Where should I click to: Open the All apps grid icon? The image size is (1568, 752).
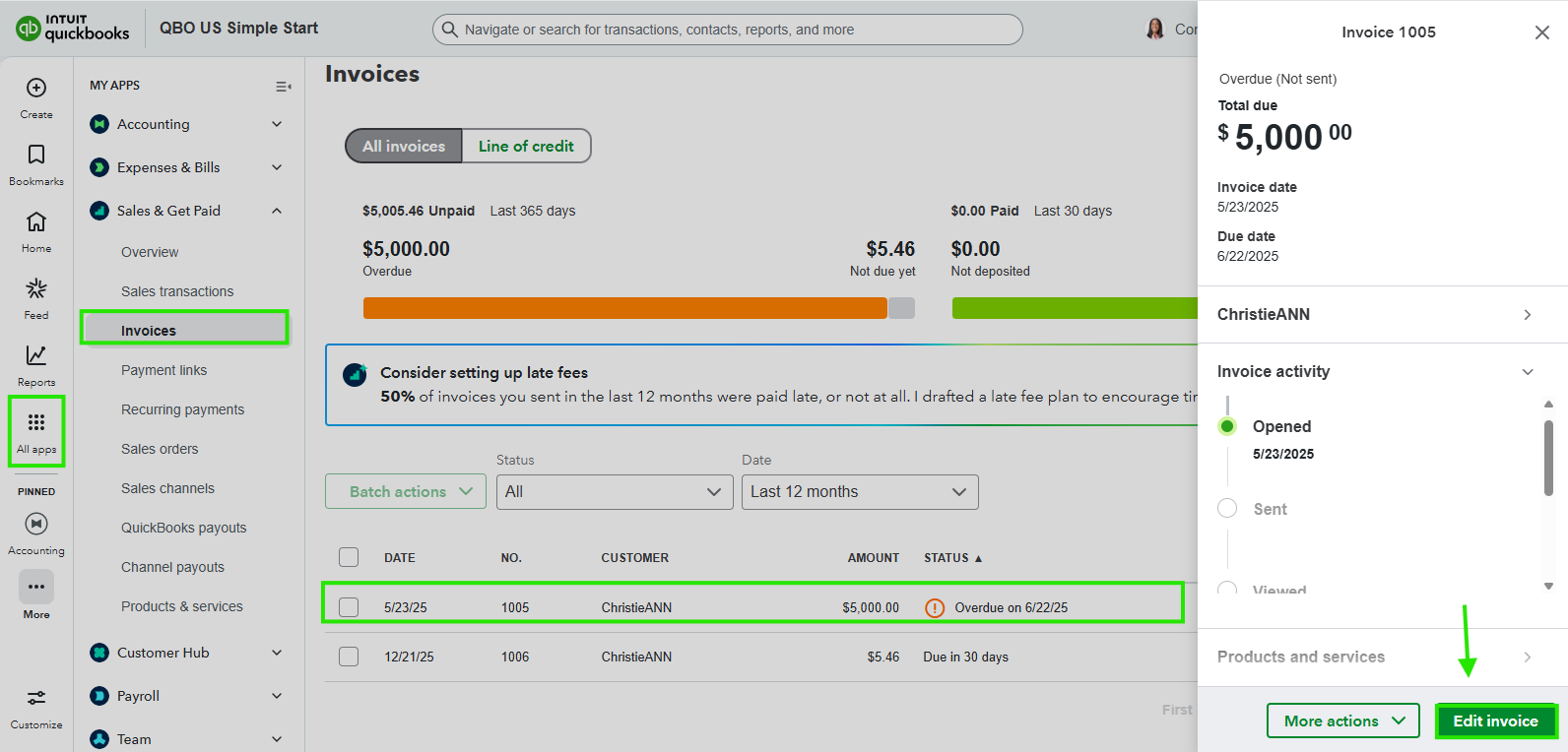pyautogui.click(x=36, y=423)
